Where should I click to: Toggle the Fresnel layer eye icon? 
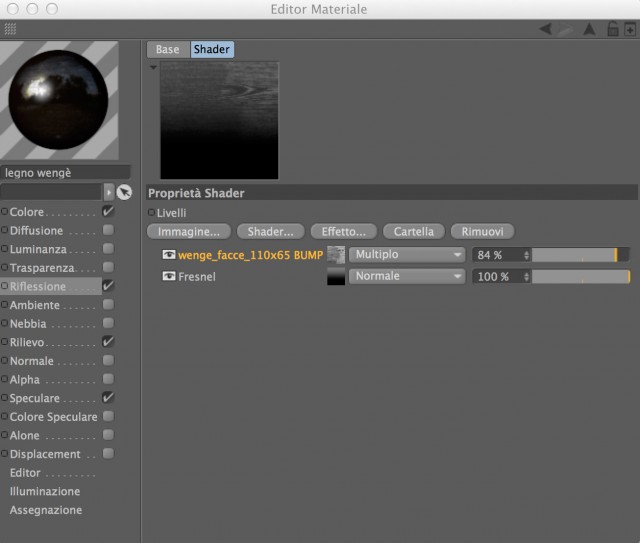click(x=169, y=276)
